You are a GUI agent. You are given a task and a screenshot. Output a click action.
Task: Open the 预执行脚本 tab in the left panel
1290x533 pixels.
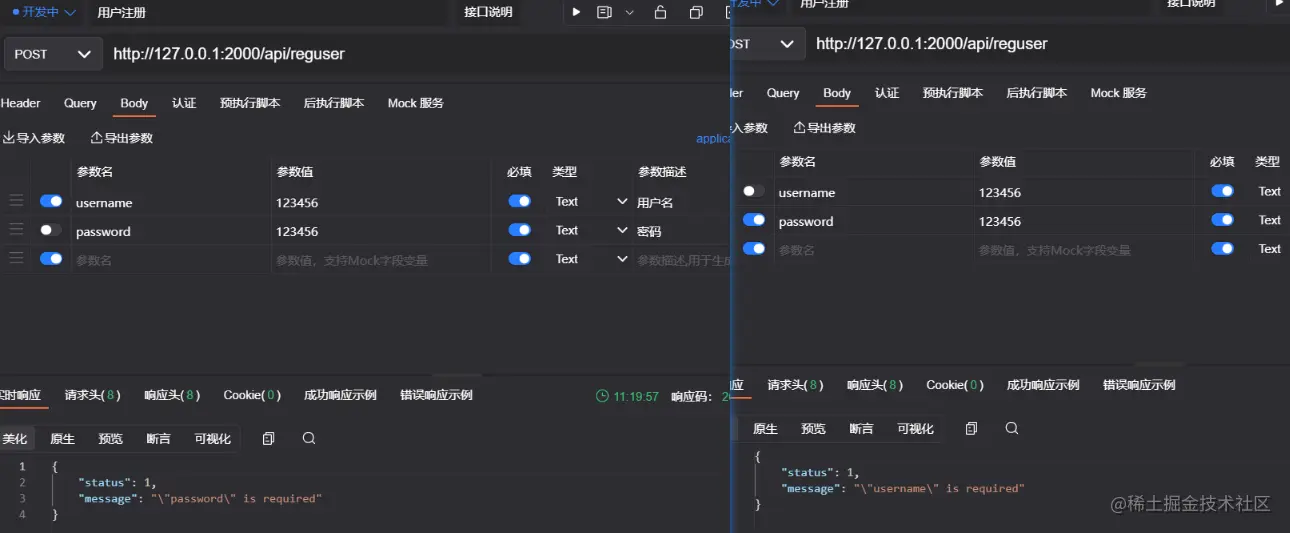click(250, 103)
